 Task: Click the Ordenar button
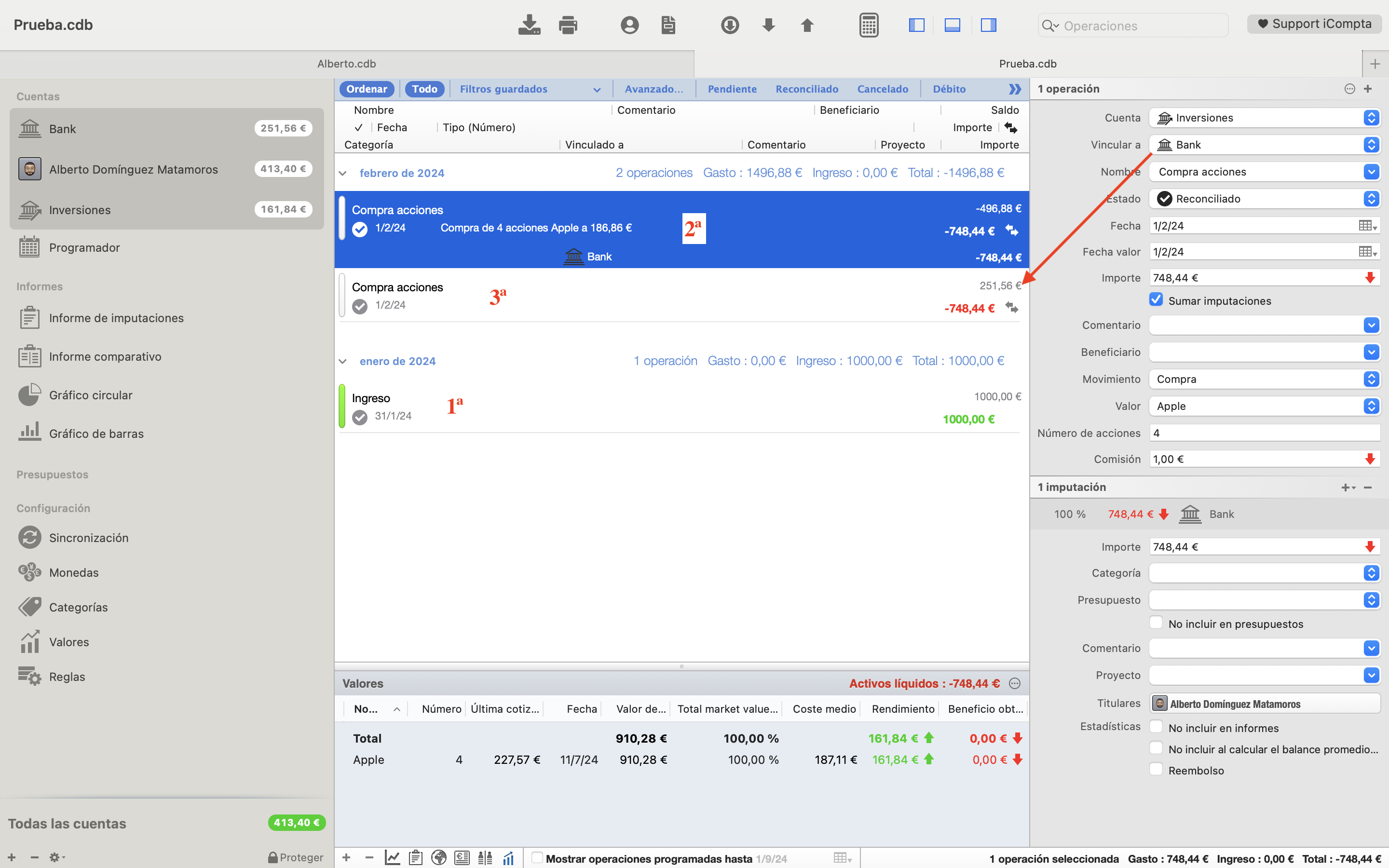[x=367, y=89]
